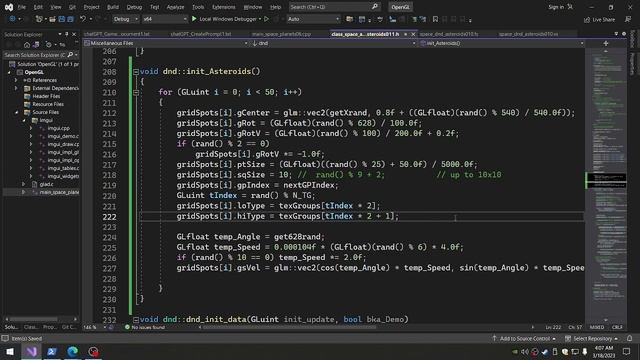Click the split editor plus icon
This screenshot has height=360, width=640.
coord(606,43)
